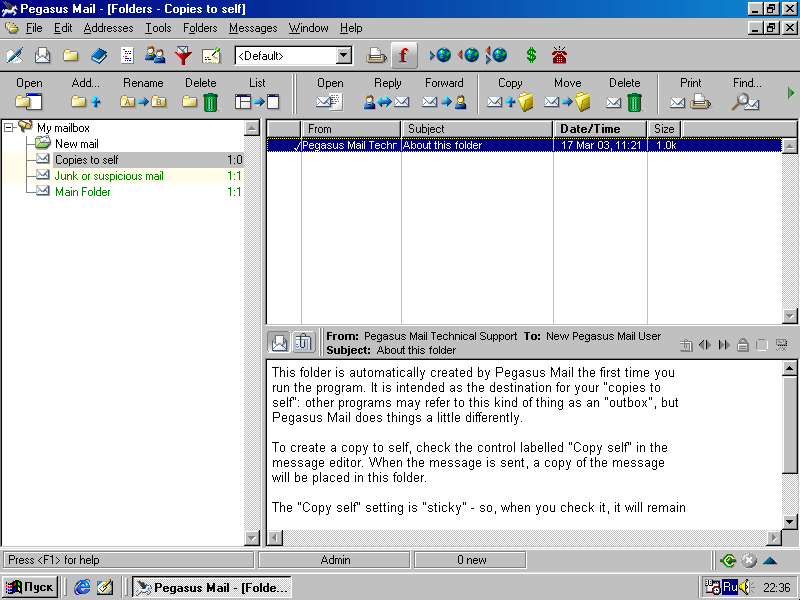Toggle attachments view button in preview pane
This screenshot has width=800, height=600.
304,342
